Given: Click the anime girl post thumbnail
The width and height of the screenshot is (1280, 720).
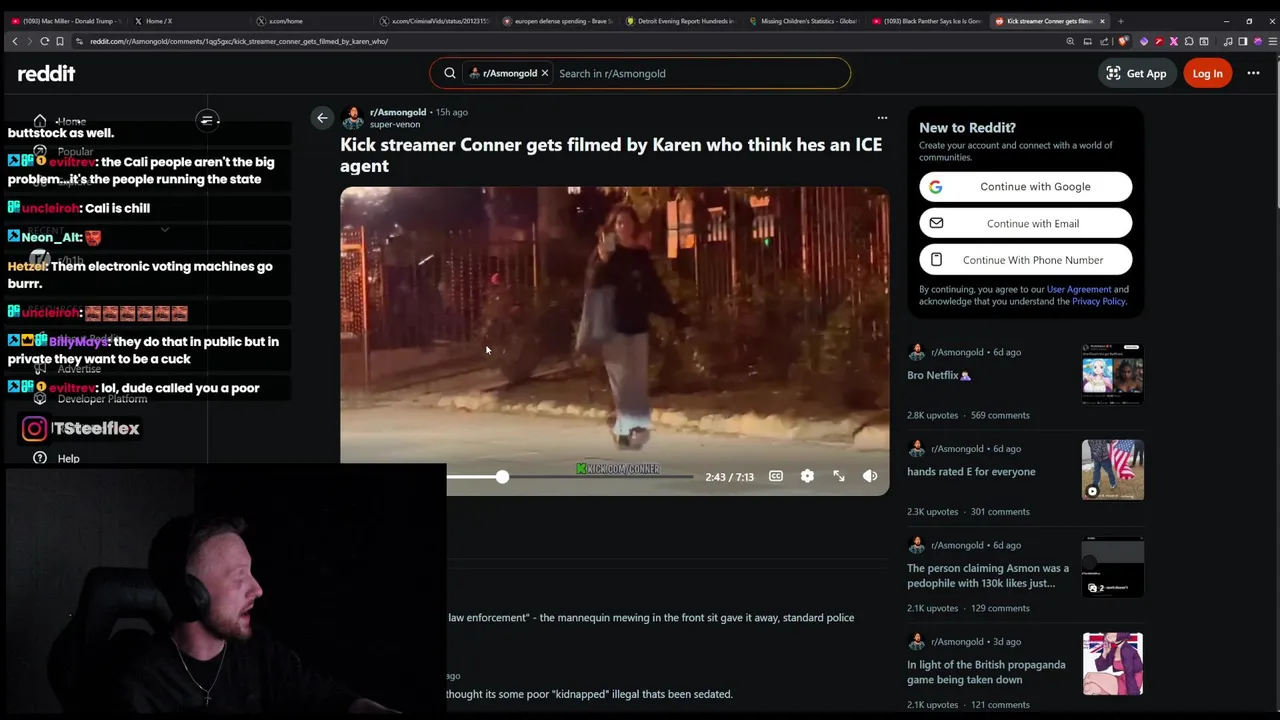Looking at the screenshot, I should click(1112, 663).
